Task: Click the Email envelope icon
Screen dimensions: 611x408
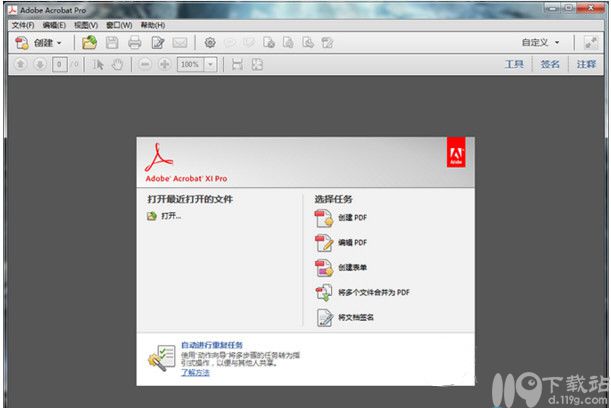Action: coord(180,42)
